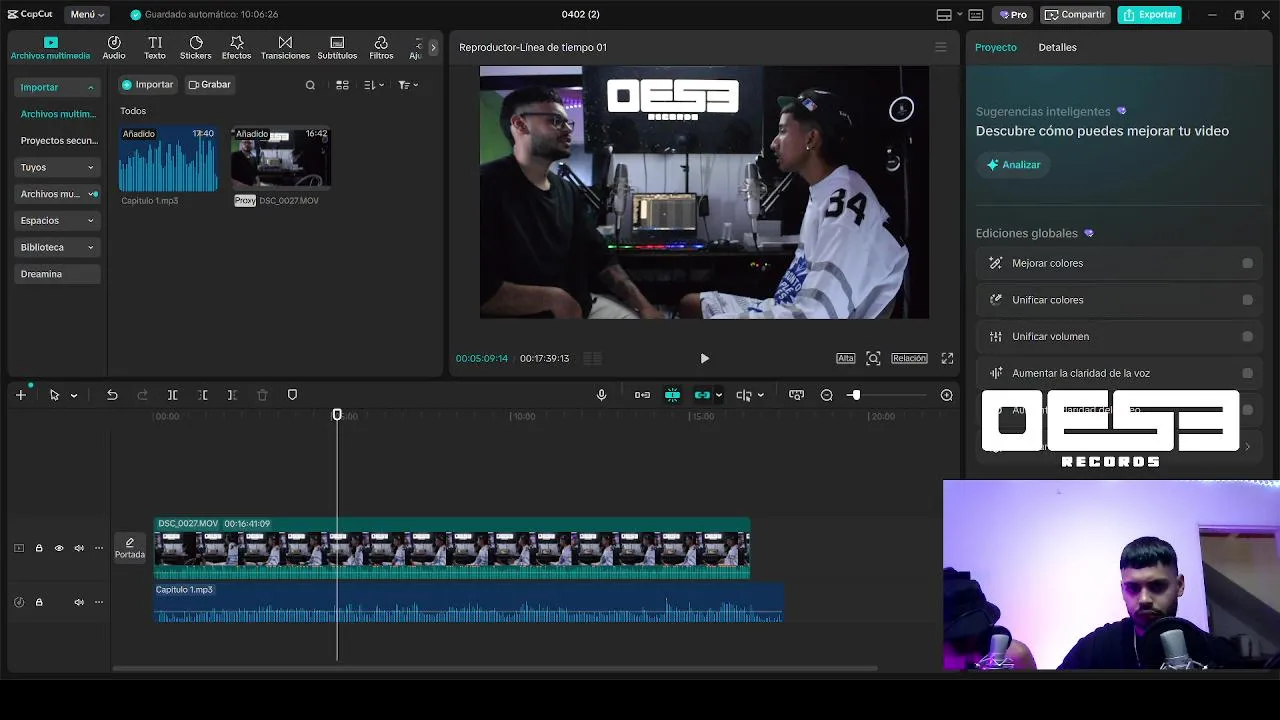The height and width of the screenshot is (720, 1280).
Task: Open the media sort dropdown
Action: click(x=374, y=85)
